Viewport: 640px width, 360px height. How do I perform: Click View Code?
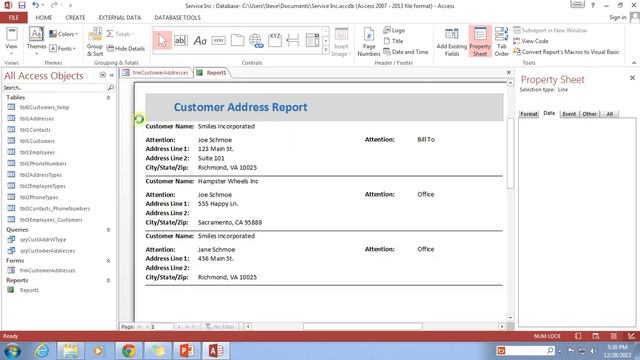(x=531, y=41)
